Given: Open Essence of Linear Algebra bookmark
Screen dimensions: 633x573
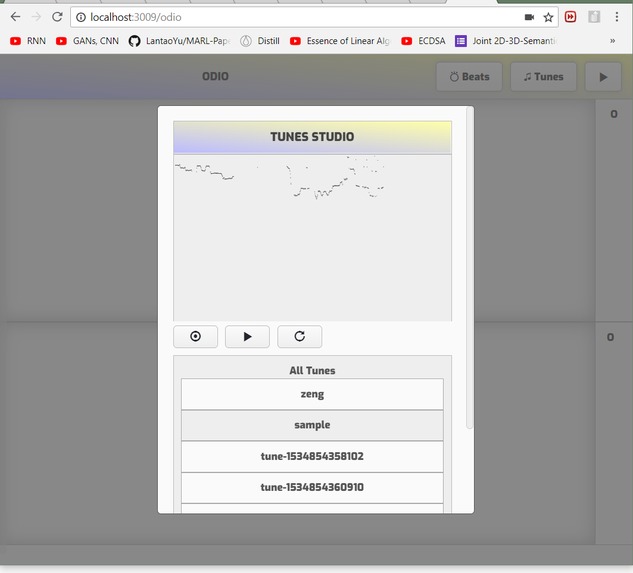Looking at the screenshot, I should [340, 41].
